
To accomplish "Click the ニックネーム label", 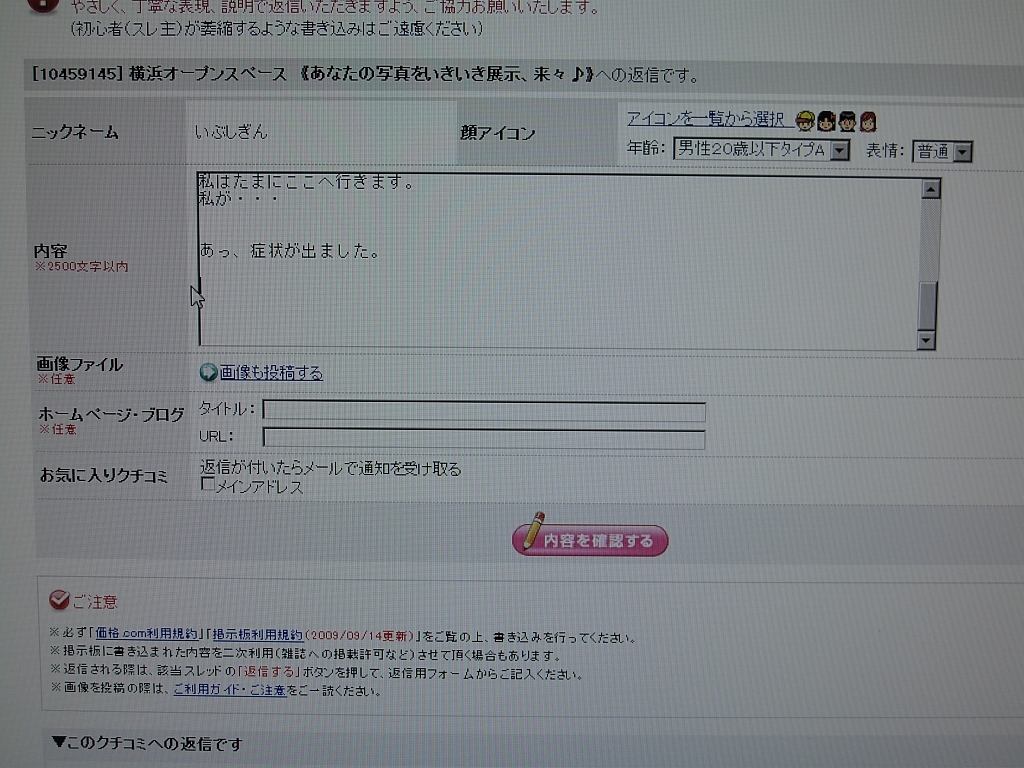I will 75,132.
